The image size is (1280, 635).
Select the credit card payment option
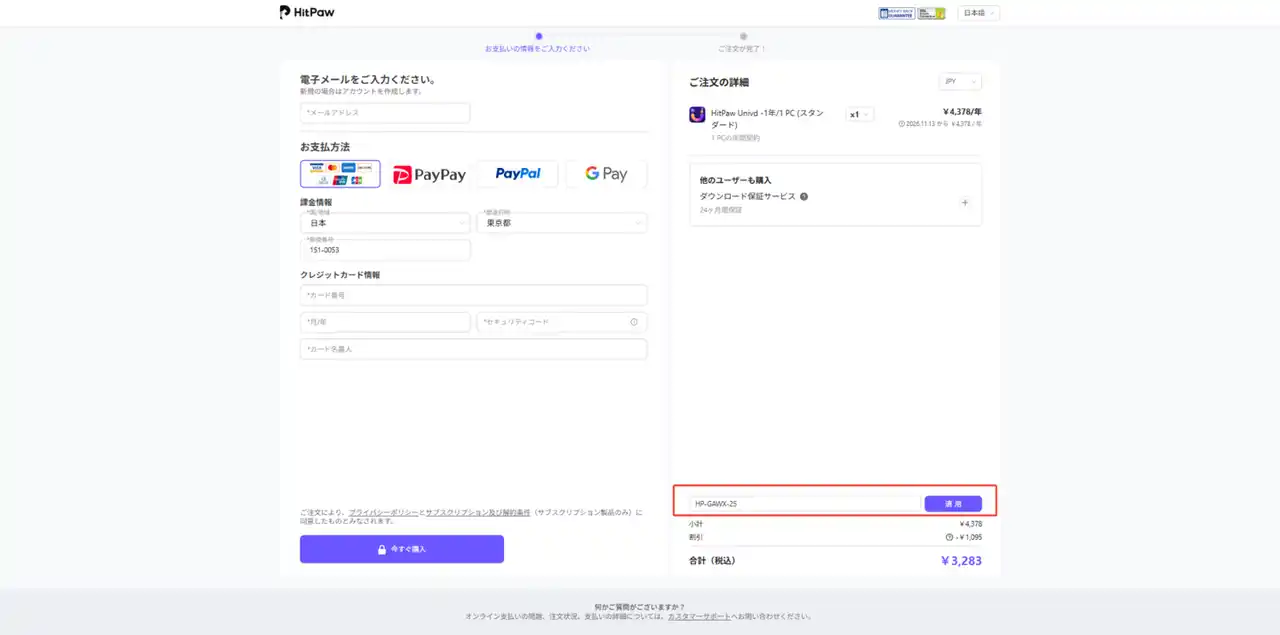[340, 173]
